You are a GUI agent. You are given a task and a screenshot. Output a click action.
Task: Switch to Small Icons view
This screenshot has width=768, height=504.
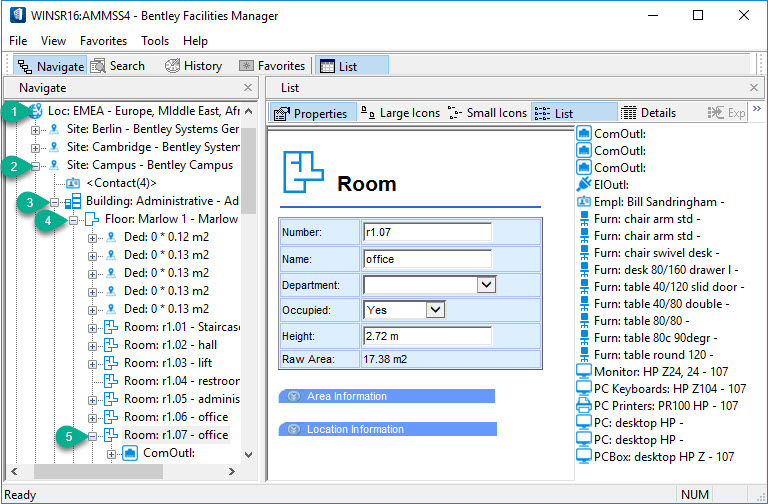(x=487, y=113)
